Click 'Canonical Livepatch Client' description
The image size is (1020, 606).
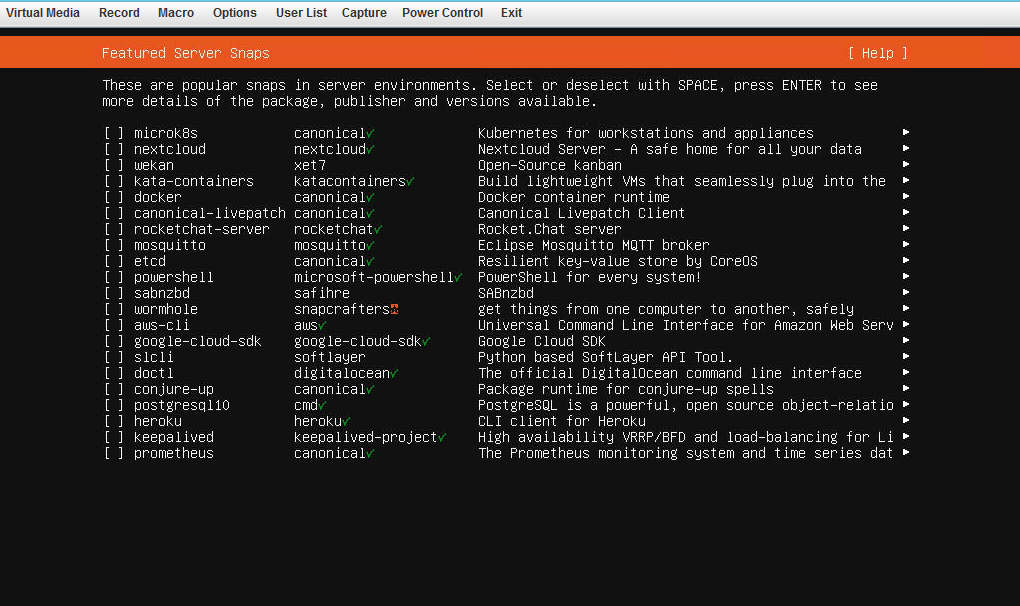click(581, 213)
